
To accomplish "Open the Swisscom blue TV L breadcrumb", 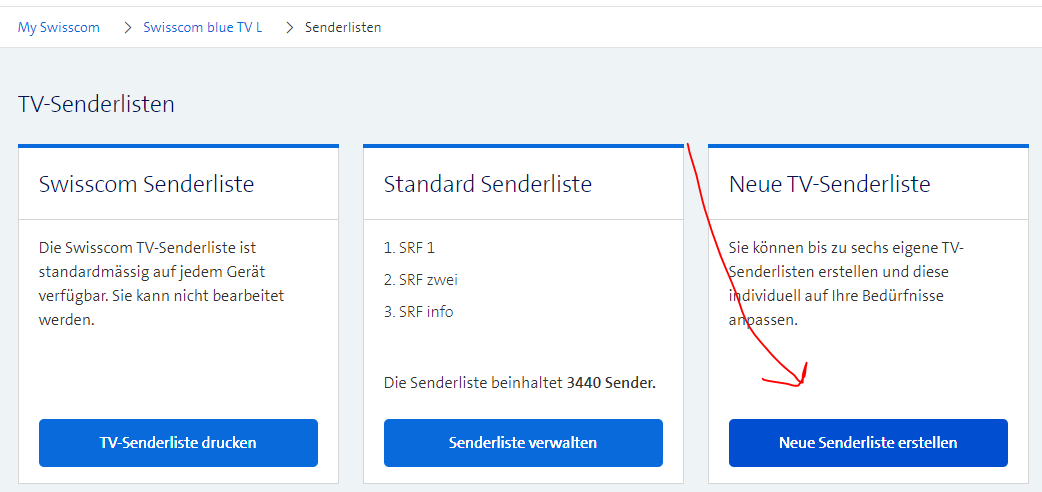I will tap(202, 27).
